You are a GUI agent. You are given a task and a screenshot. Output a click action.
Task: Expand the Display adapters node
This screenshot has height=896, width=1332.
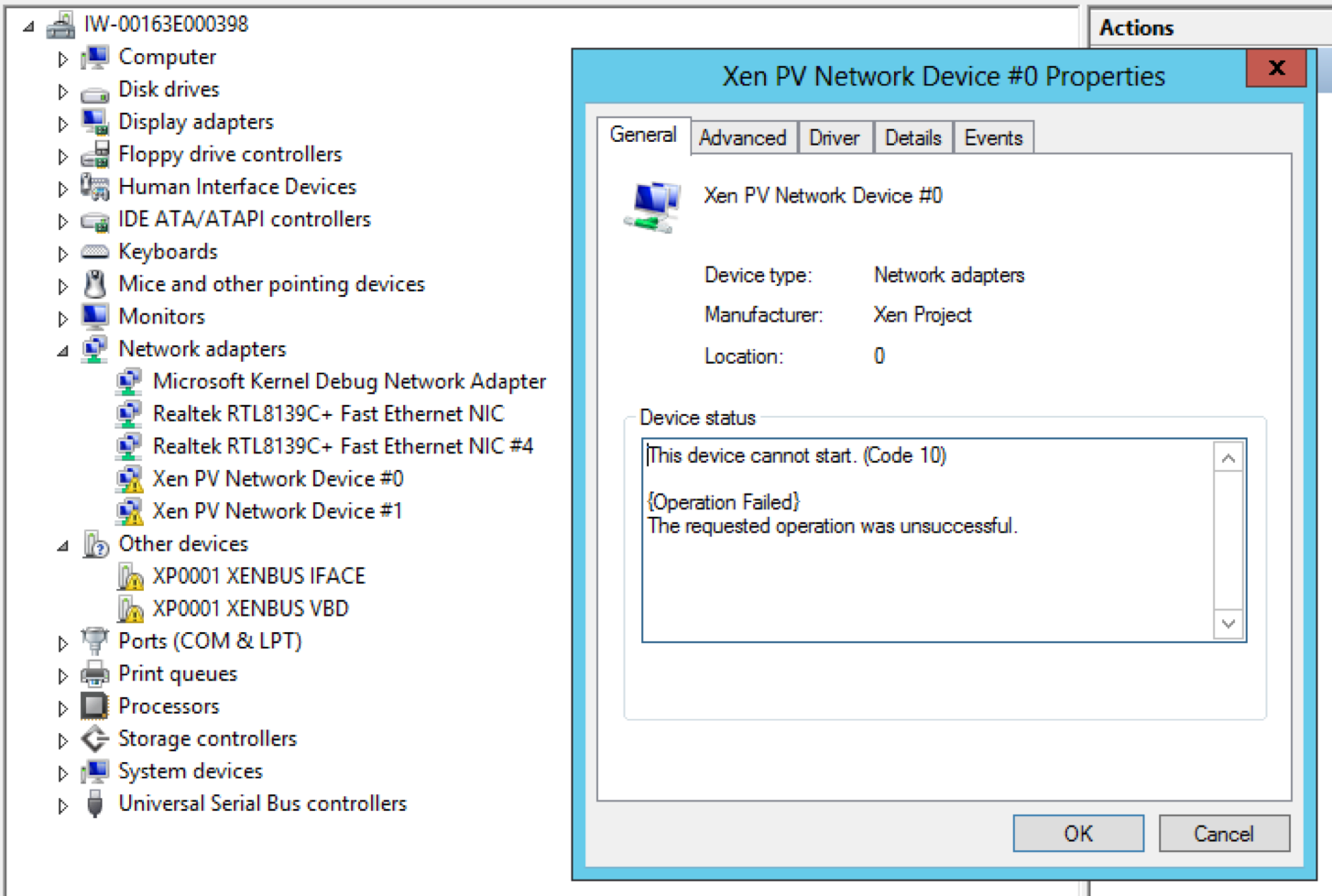[62, 123]
